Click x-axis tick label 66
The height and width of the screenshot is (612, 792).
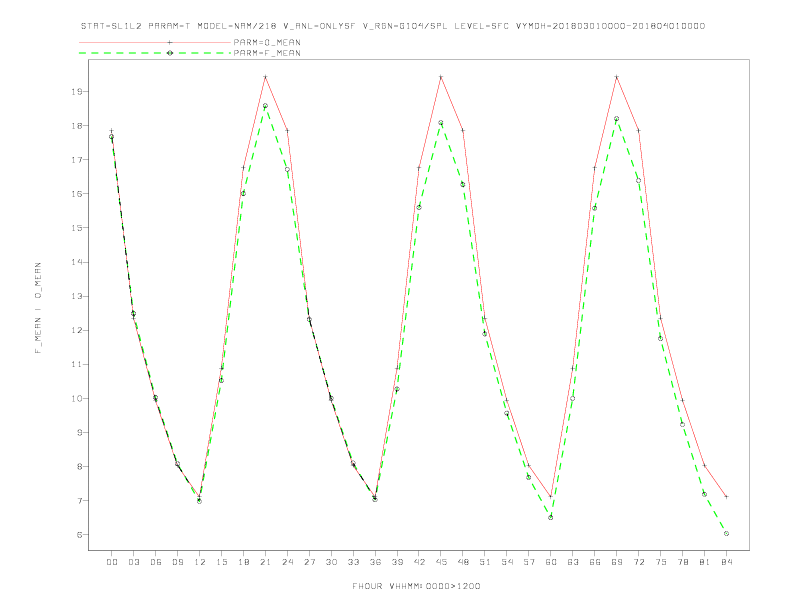coord(595,562)
